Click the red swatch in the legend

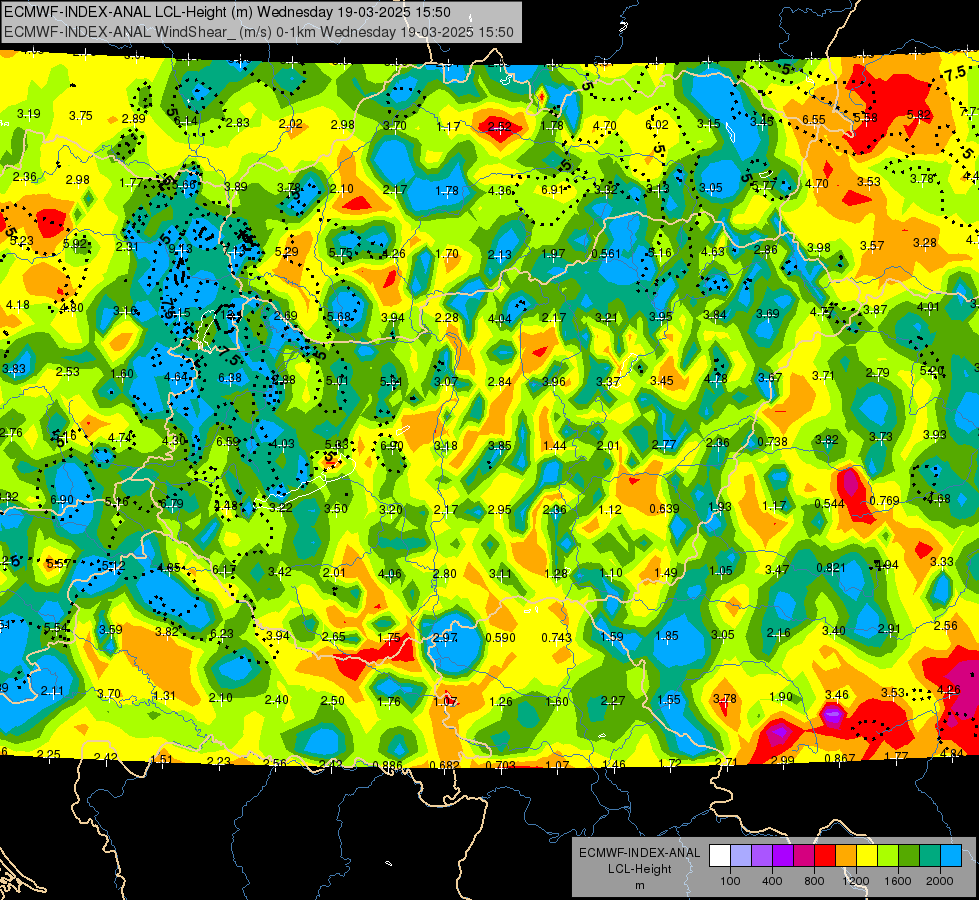[x=825, y=856]
